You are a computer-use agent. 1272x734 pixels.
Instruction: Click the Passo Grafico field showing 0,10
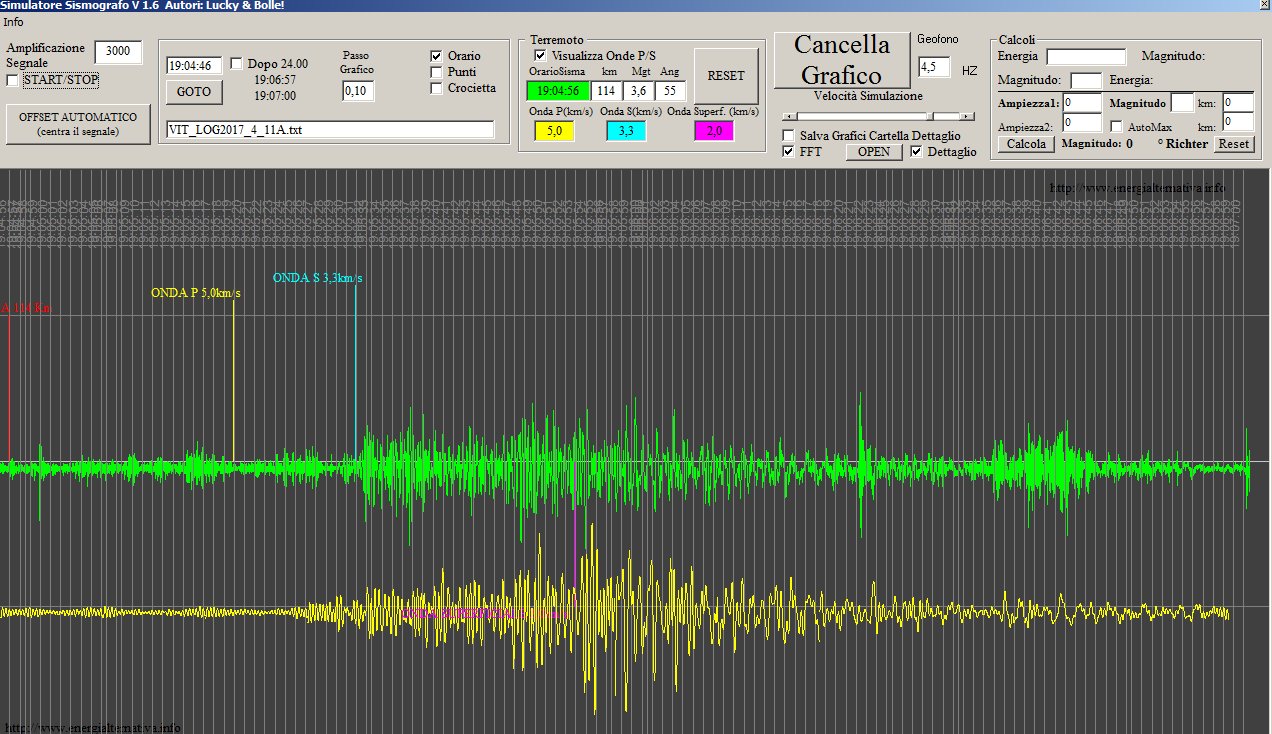coord(357,91)
